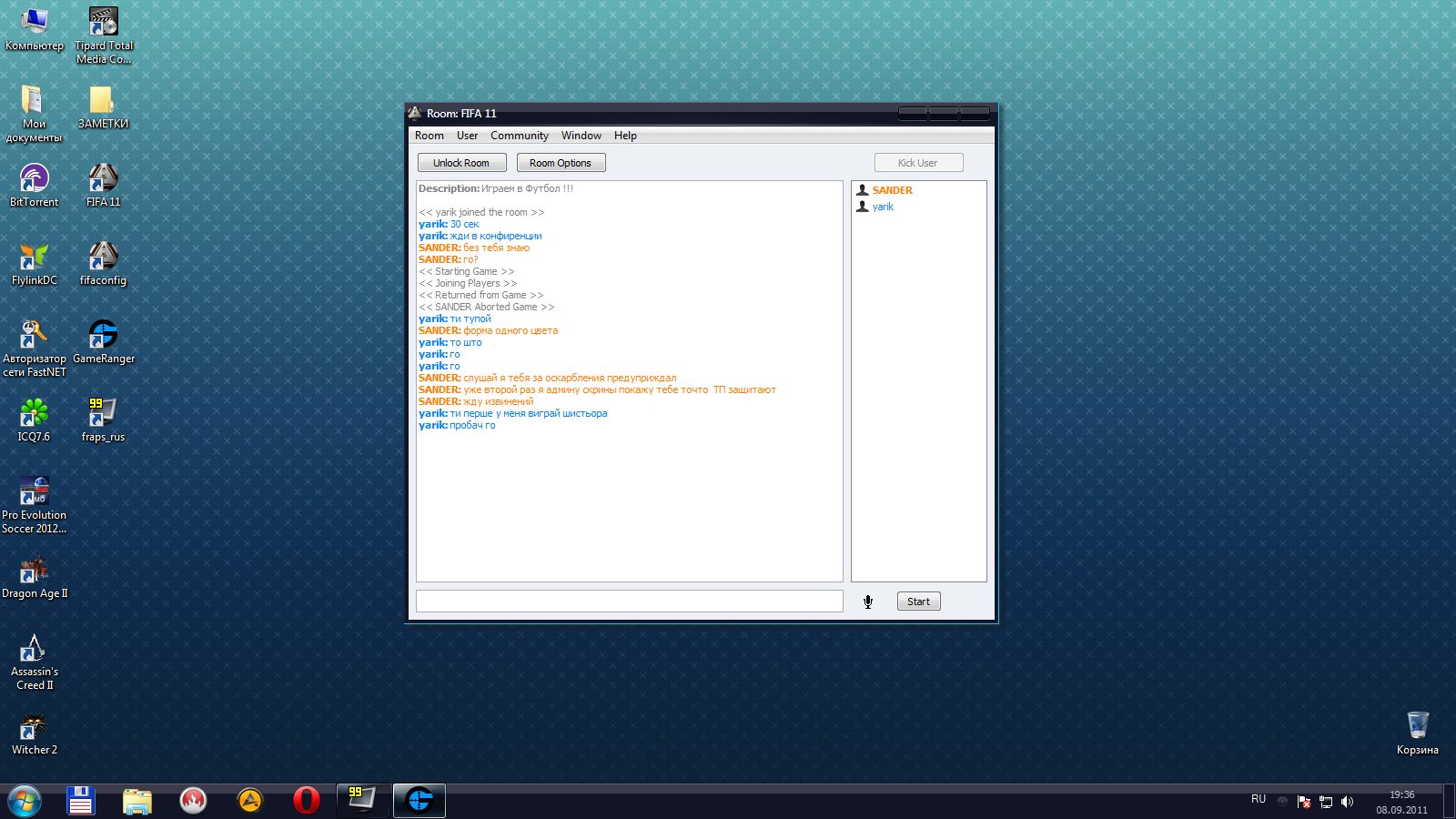This screenshot has height=819, width=1456.
Task: Open the ЗАМЕТКИ folder on desktop
Action: point(103,107)
